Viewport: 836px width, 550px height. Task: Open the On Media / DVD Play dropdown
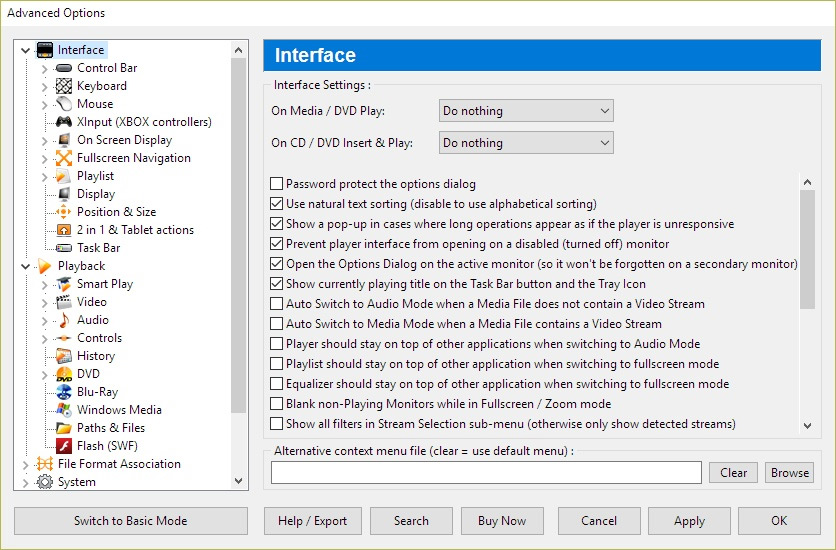coord(526,111)
